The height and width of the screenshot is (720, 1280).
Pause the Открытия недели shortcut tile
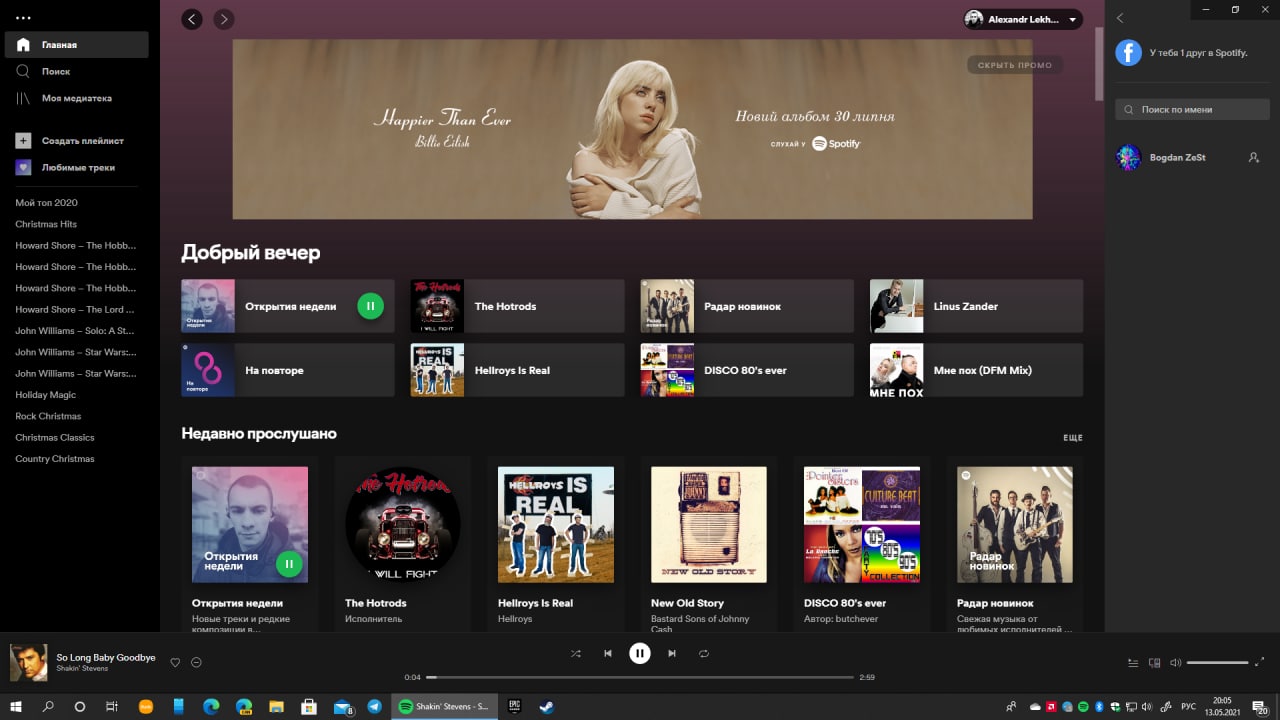[x=370, y=306]
